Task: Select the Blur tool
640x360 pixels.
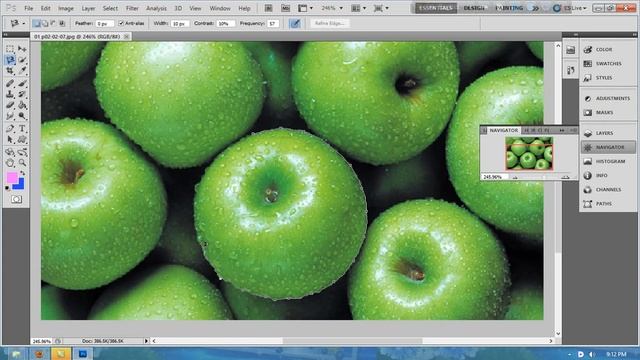Action: (10, 116)
